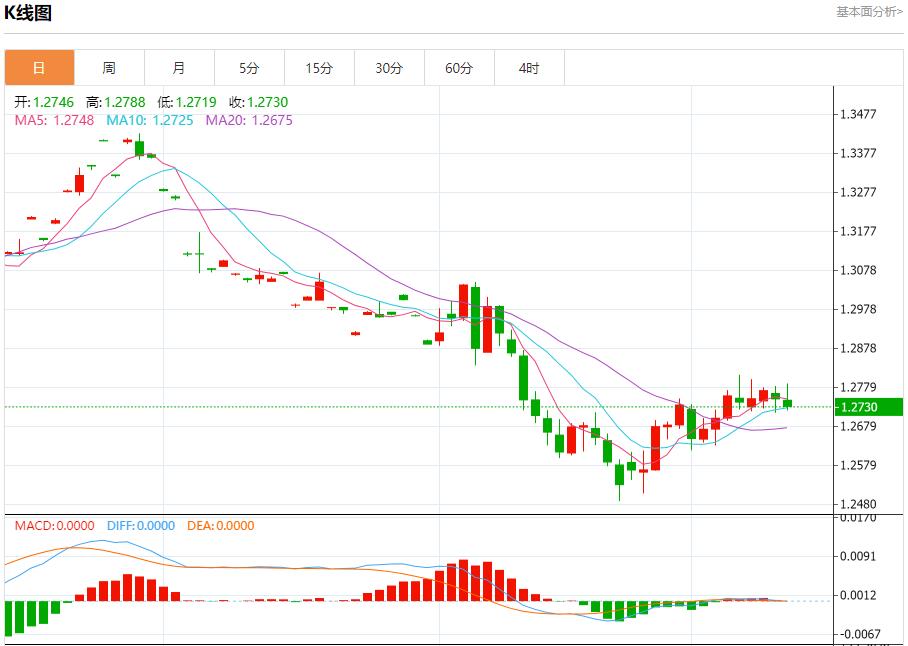Click the DEA value label
The height and width of the screenshot is (646, 908).
tap(218, 526)
